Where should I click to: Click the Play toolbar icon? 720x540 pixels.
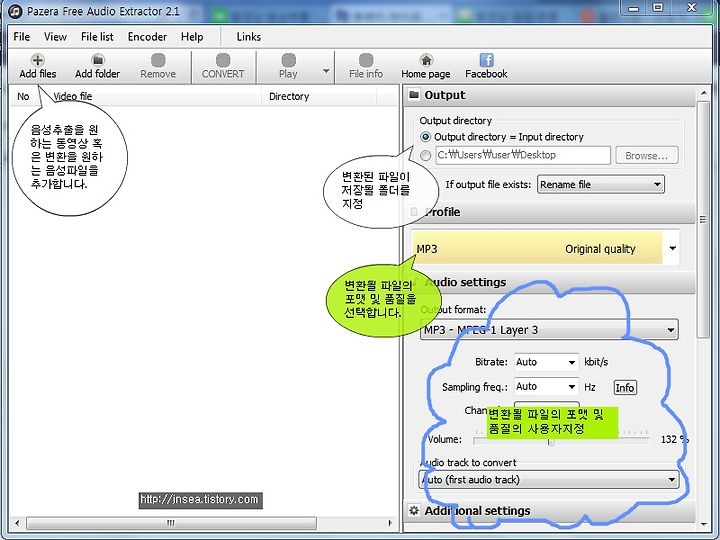point(288,60)
